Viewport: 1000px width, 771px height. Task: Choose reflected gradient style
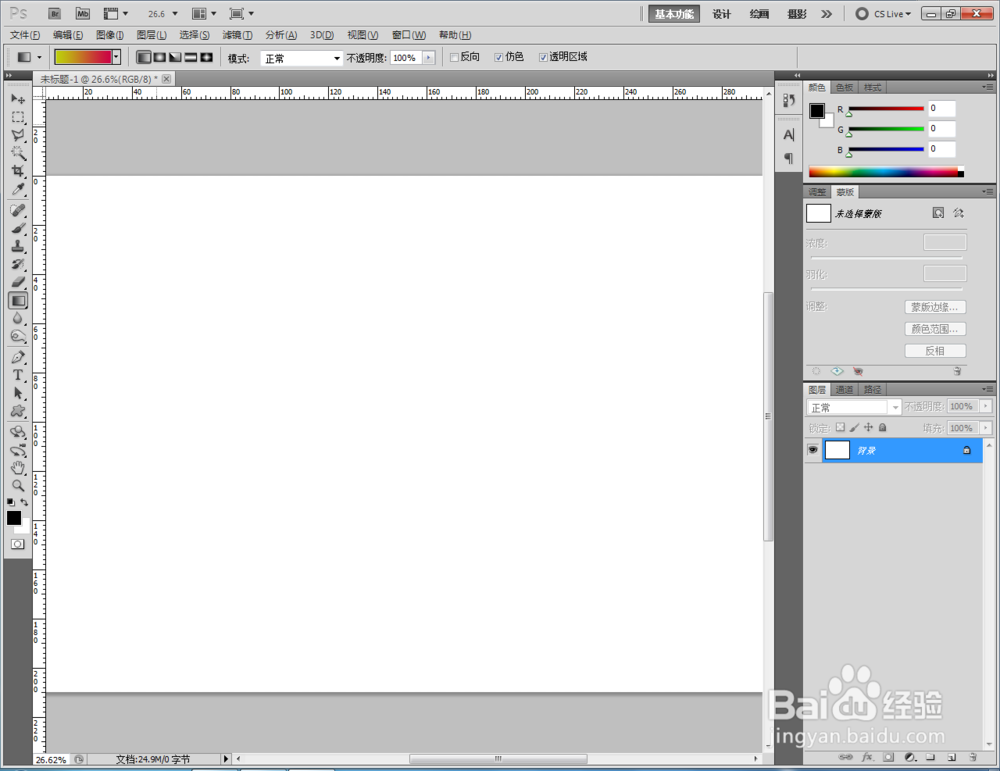[191, 57]
